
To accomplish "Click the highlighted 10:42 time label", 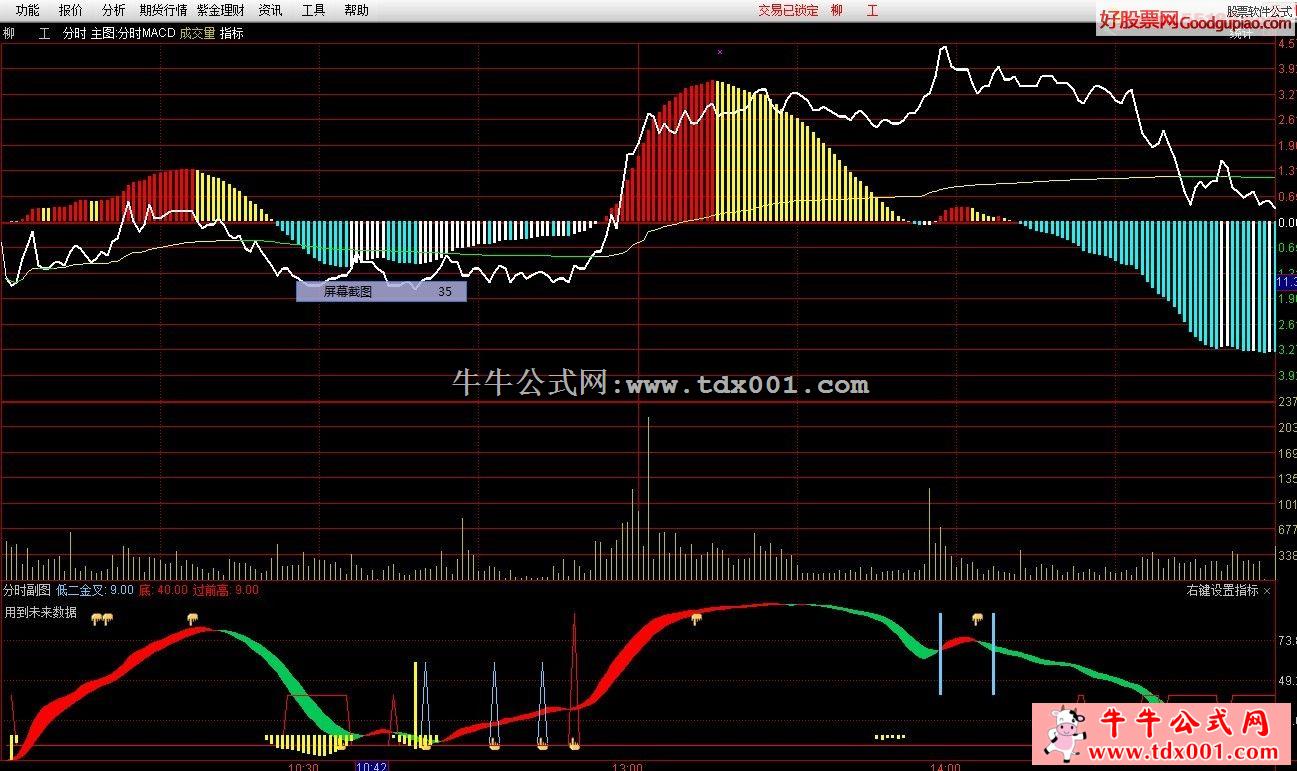I will 371,766.
